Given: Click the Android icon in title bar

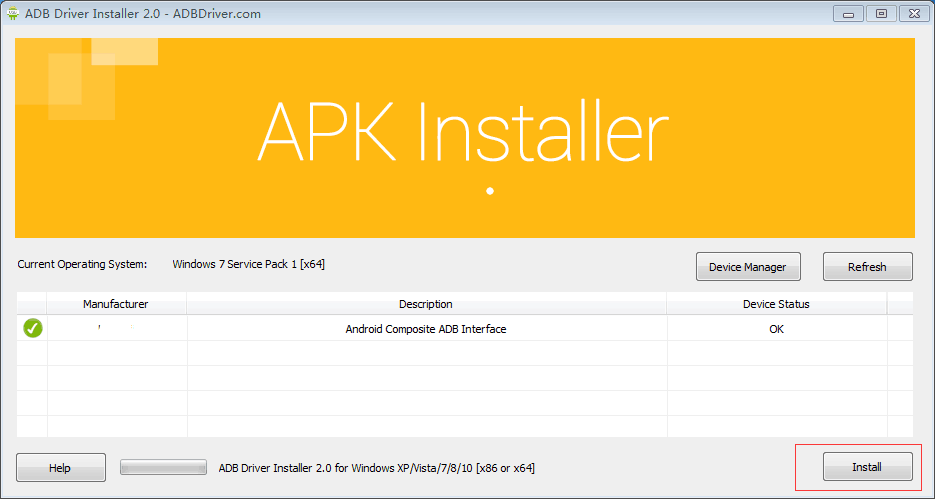Looking at the screenshot, I should 13,13.
